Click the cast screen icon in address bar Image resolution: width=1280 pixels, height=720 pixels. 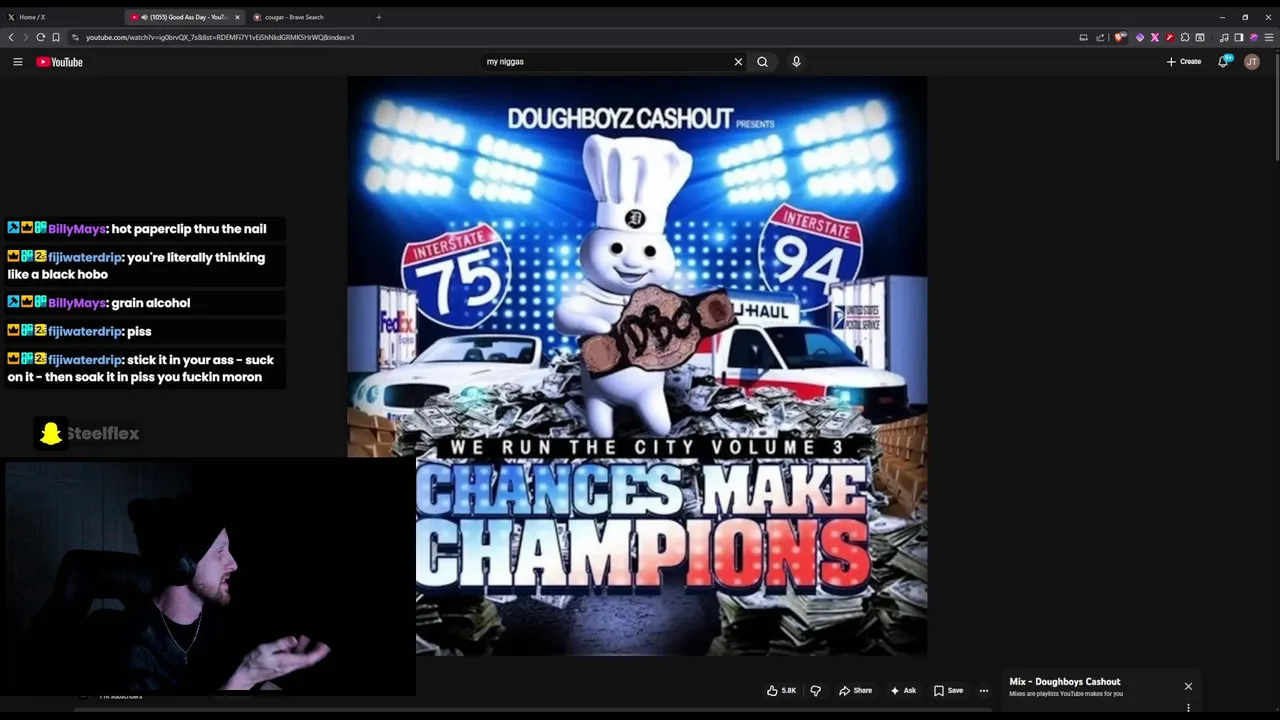1083,37
